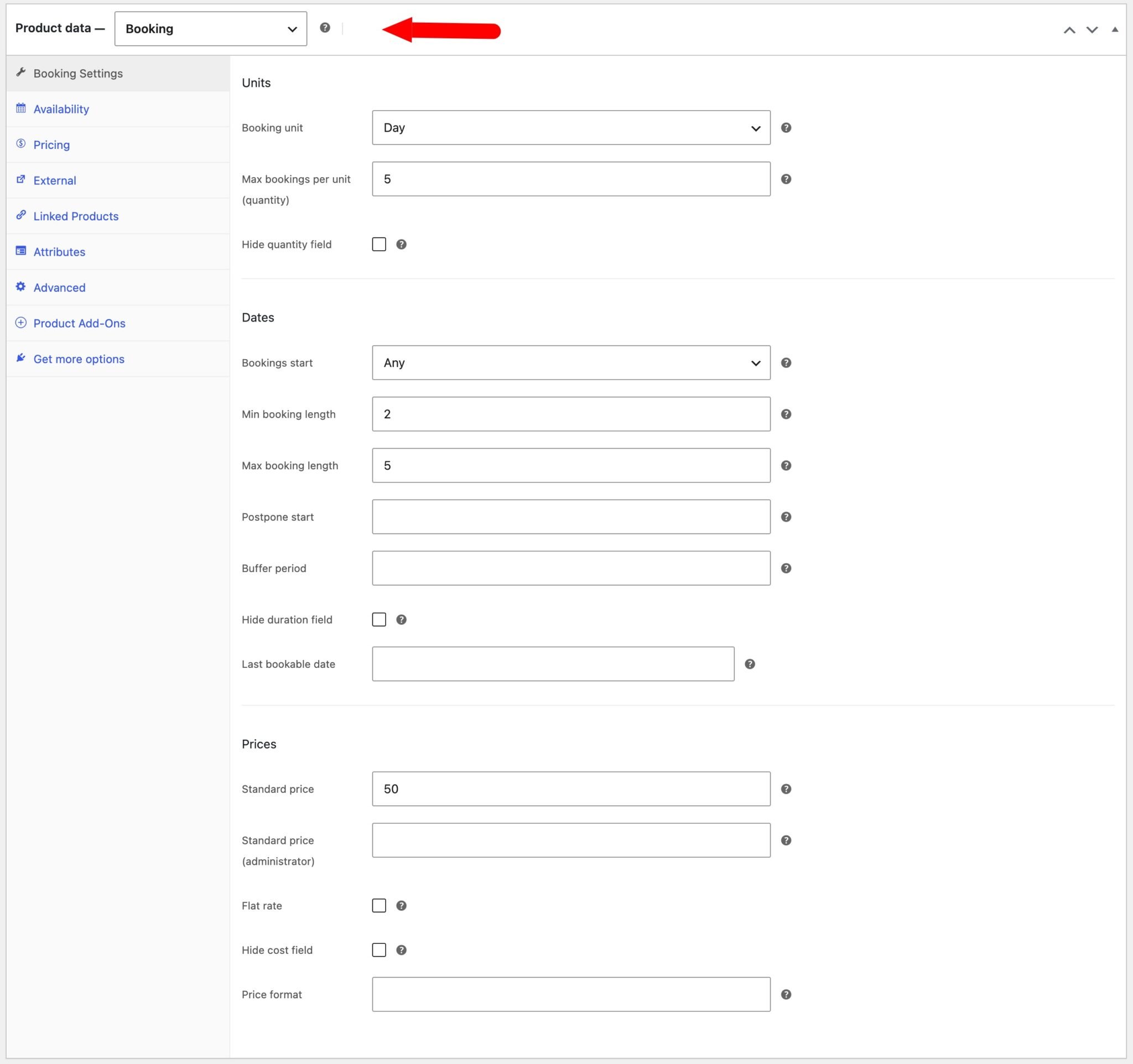The width and height of the screenshot is (1133, 1064).
Task: Open the Bookings start dropdown
Action: click(570, 362)
